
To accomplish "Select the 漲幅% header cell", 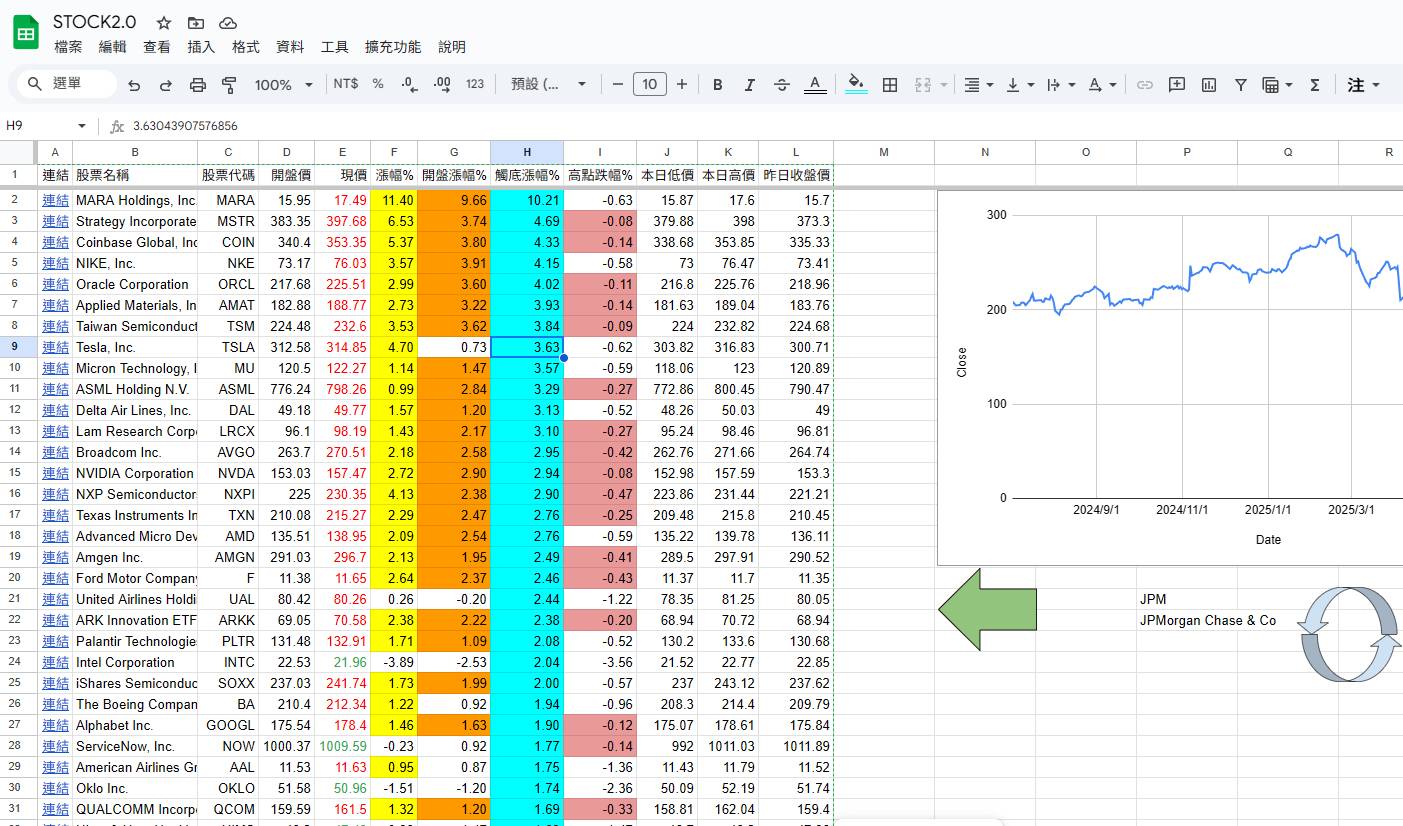I will point(394,175).
